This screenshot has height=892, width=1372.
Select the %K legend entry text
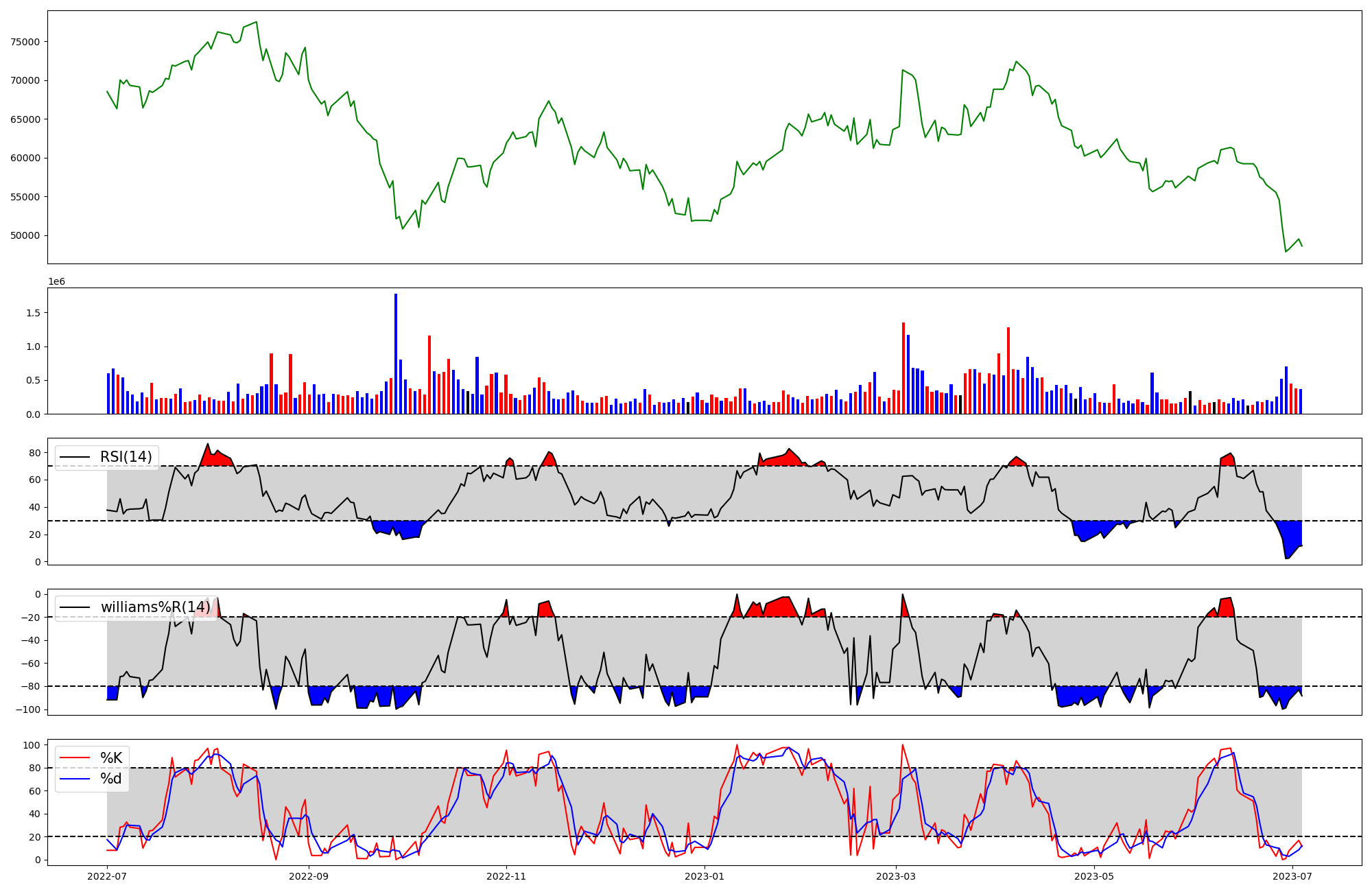click(111, 758)
